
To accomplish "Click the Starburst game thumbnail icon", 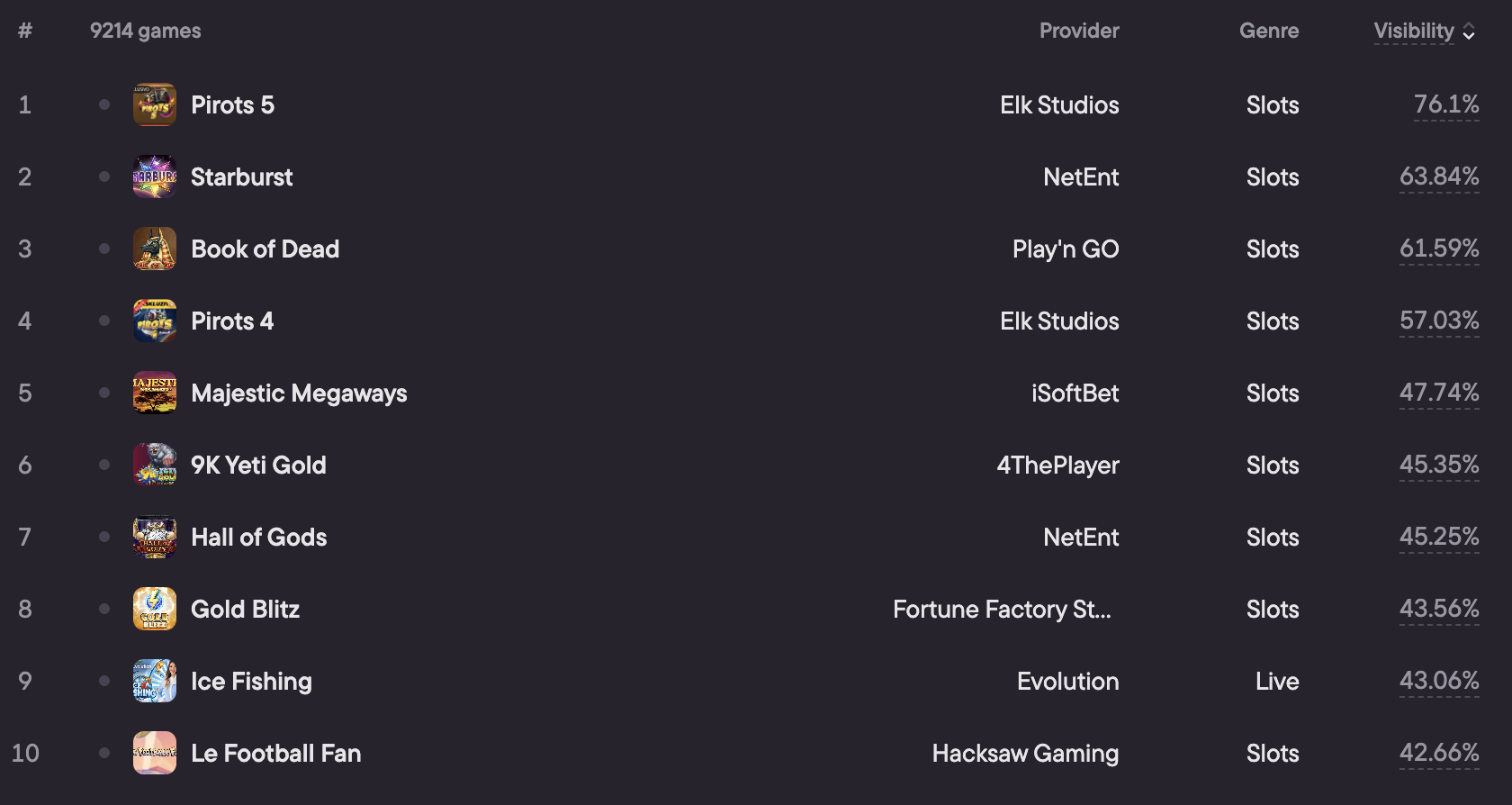I will 155,176.
